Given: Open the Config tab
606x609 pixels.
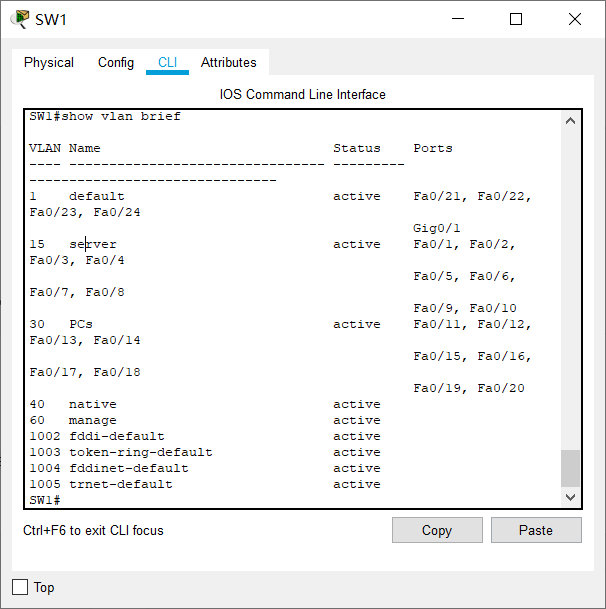Looking at the screenshot, I should click(x=116, y=63).
